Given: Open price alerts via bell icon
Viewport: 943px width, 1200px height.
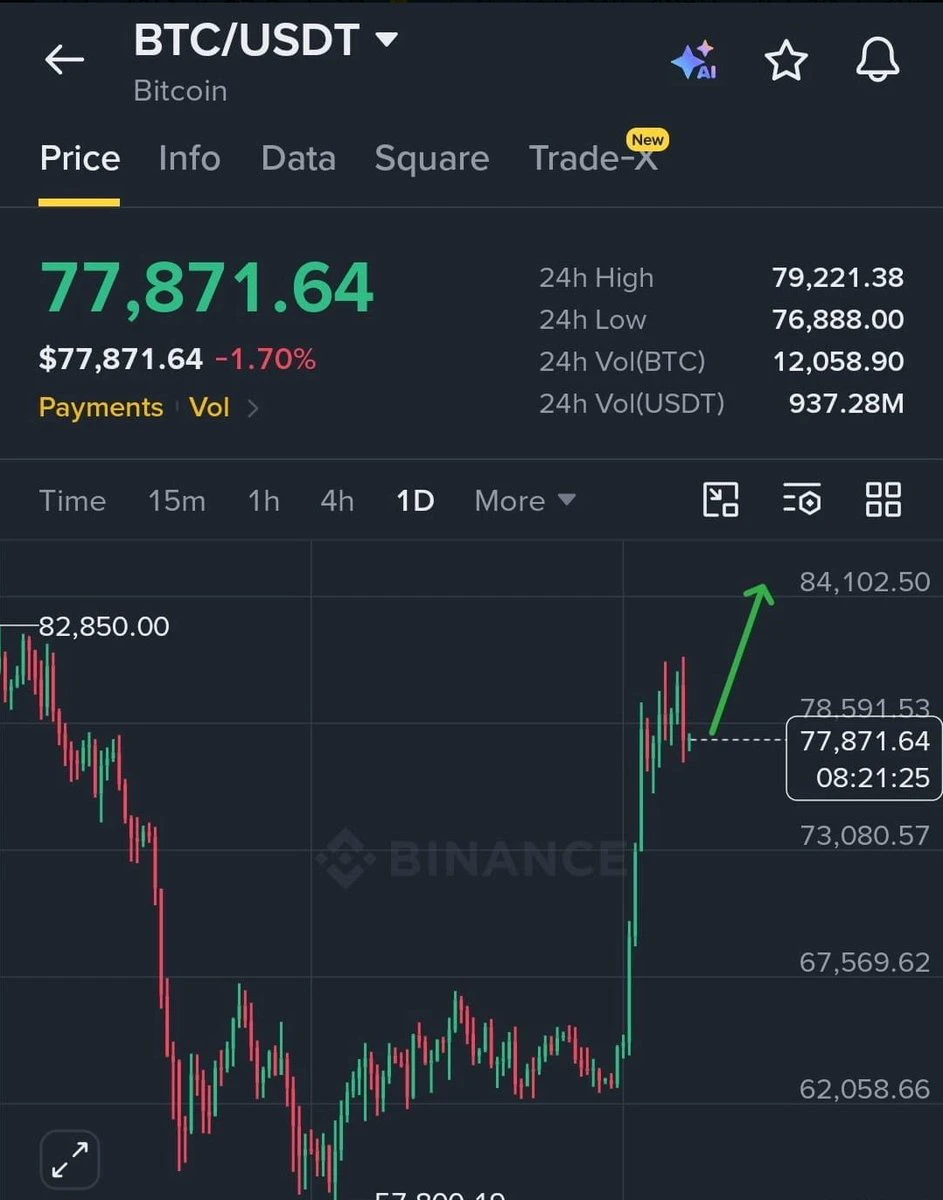Looking at the screenshot, I should (878, 60).
